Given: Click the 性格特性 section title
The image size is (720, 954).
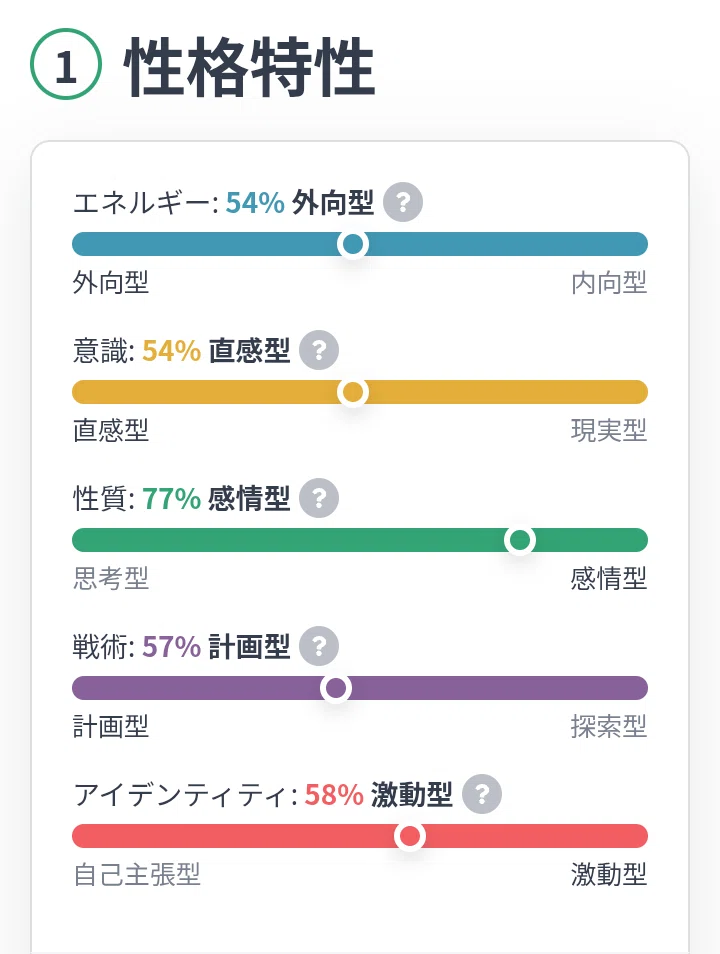Looking at the screenshot, I should click(x=250, y=66).
